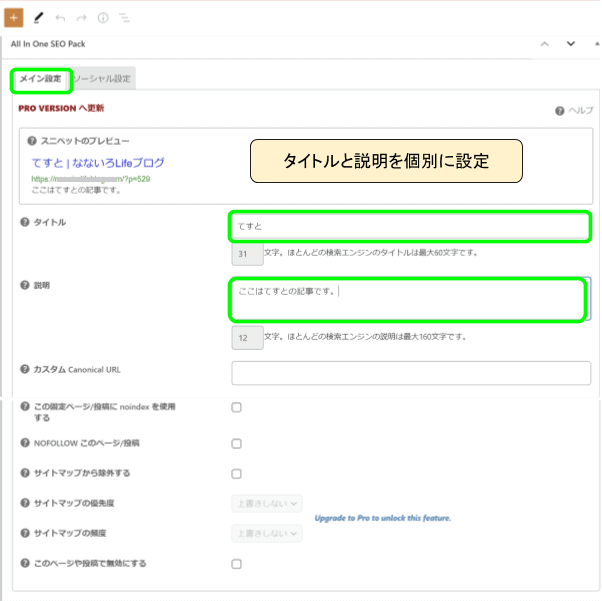Check the サイトマップから除外する checkbox
Screen dimensions: 602x601
pyautogui.click(x=236, y=473)
